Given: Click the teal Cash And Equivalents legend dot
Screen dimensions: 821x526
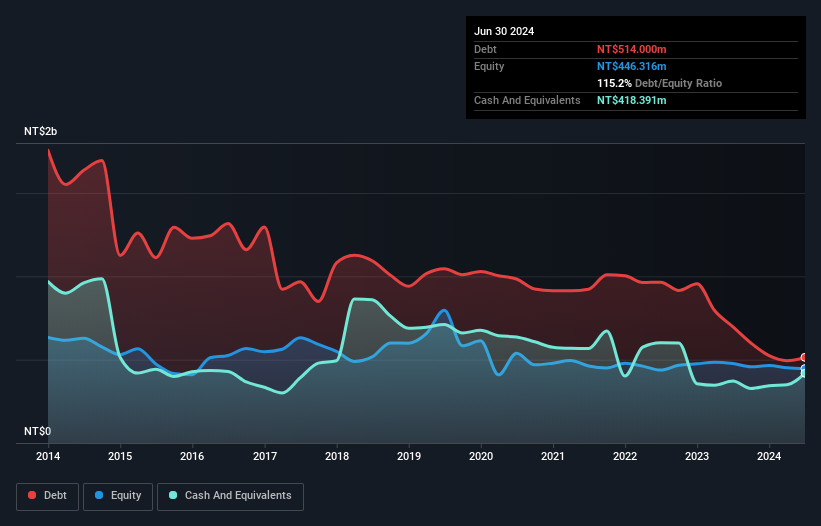Looking at the screenshot, I should [173, 495].
